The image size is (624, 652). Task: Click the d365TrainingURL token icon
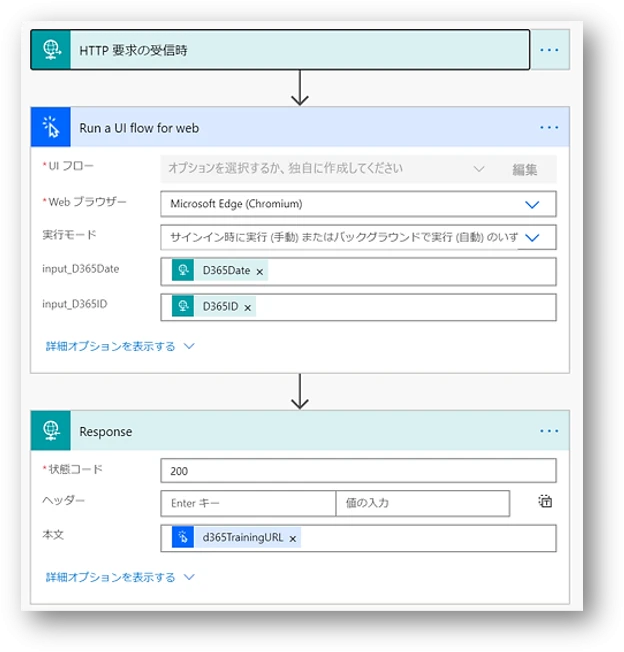point(183,537)
